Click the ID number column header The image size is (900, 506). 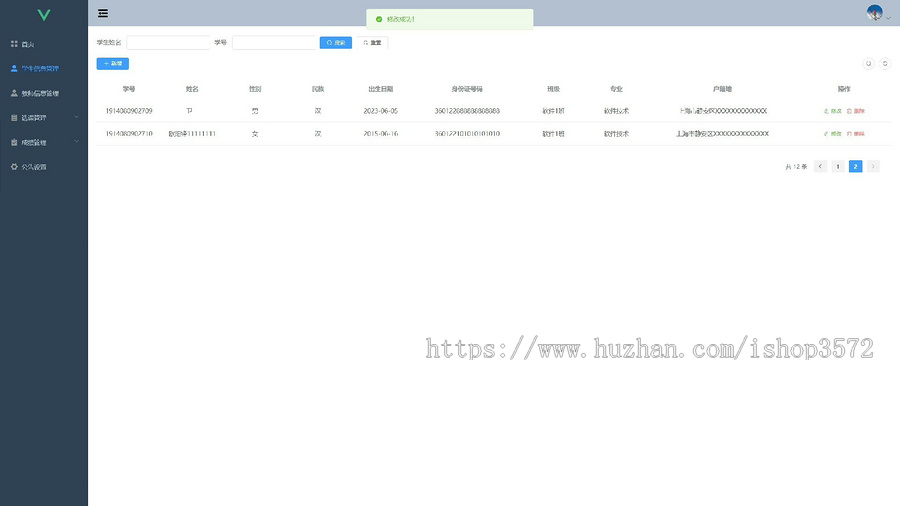[x=467, y=89]
